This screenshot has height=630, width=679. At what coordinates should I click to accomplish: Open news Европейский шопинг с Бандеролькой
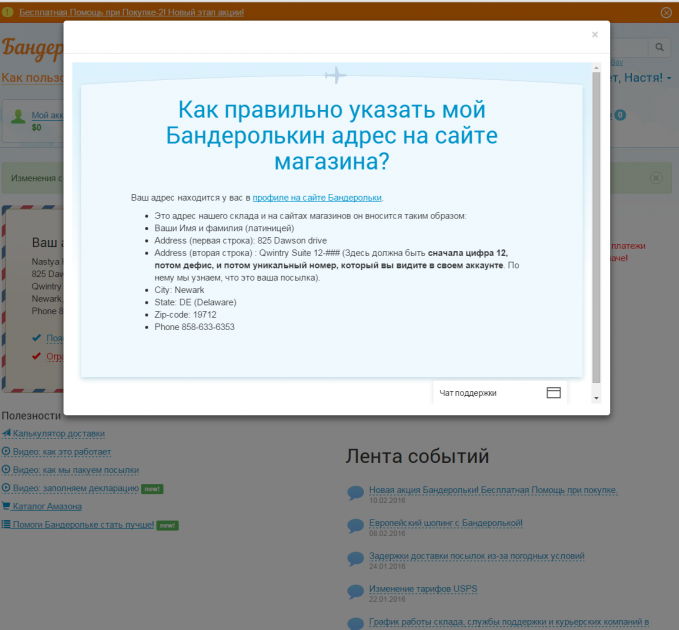pos(446,523)
